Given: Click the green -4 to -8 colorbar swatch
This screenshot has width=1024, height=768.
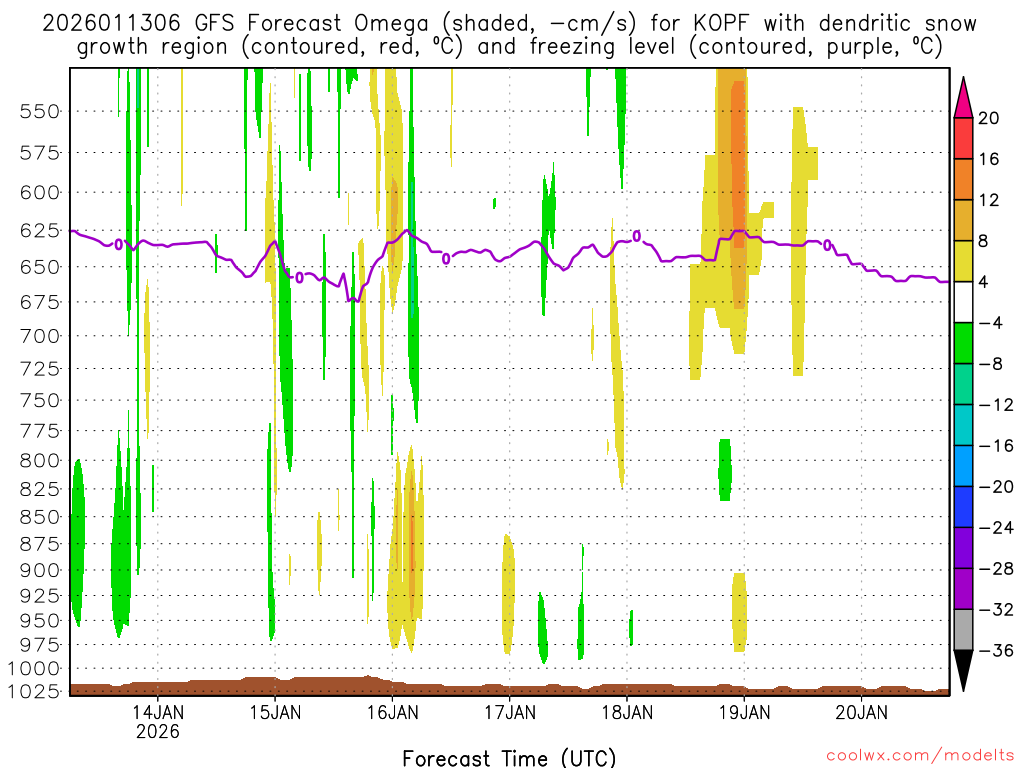Looking at the screenshot, I should point(963,343).
